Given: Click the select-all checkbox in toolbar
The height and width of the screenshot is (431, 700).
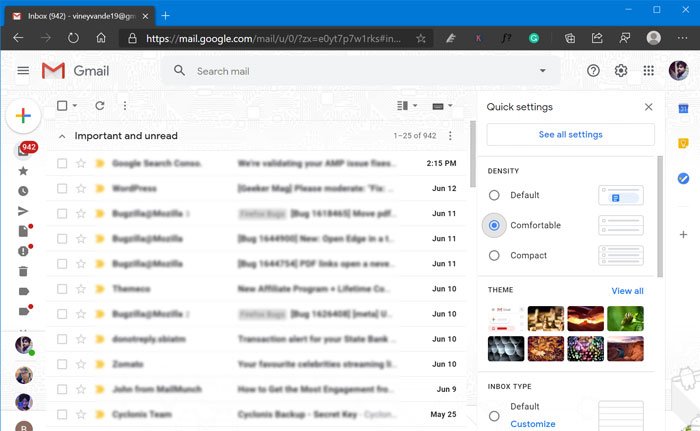Looking at the screenshot, I should pos(62,105).
